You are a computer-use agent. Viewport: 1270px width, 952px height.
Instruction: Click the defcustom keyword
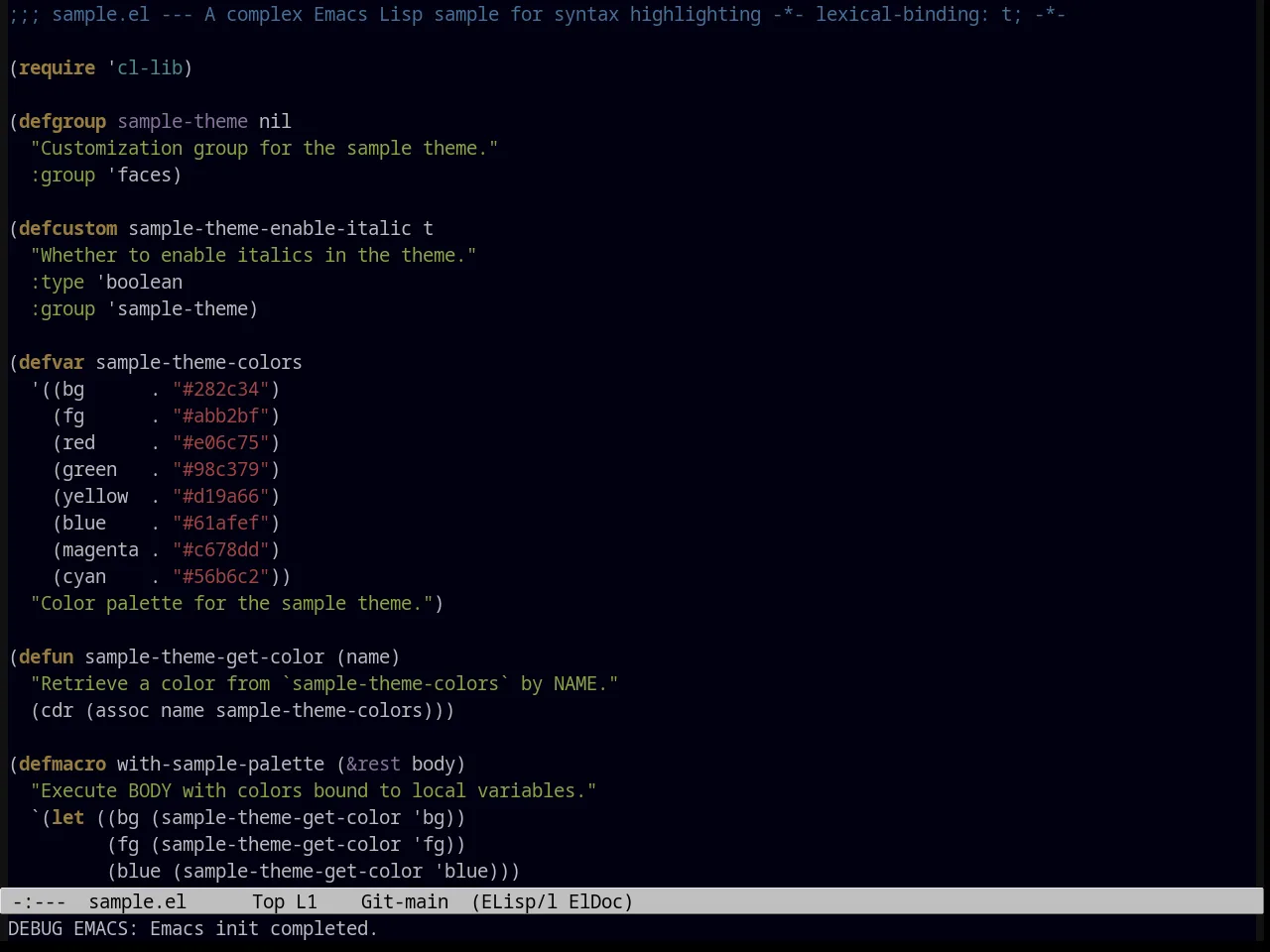click(x=68, y=228)
